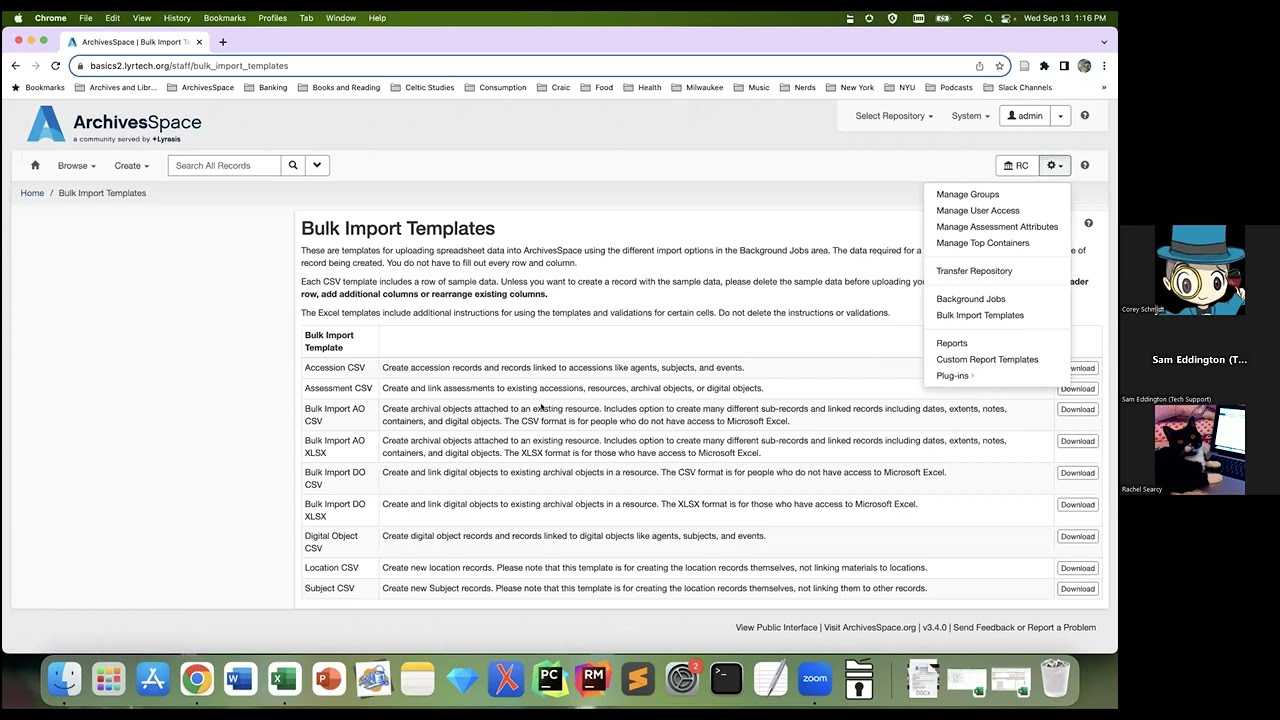Download the Bulk Import AO XLSX template

(x=1077, y=441)
